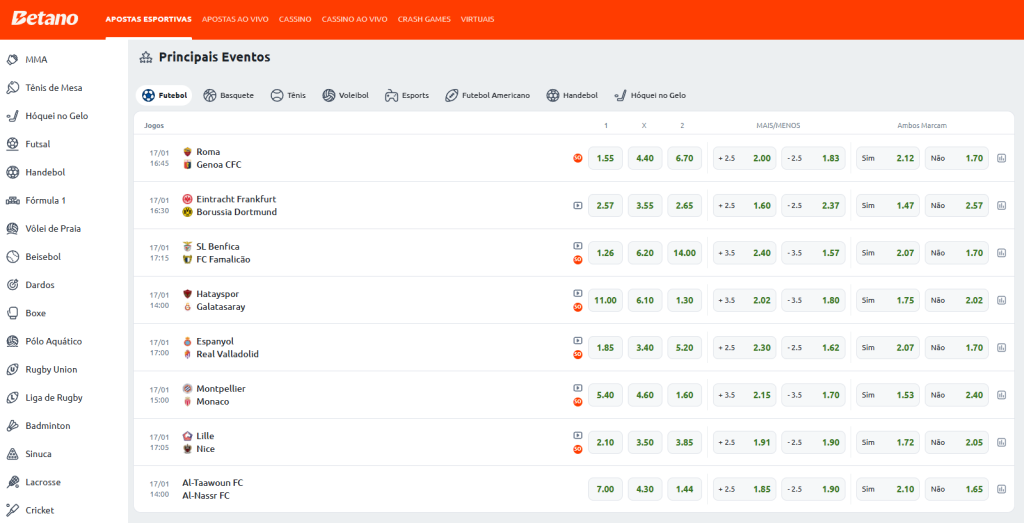The width and height of the screenshot is (1024, 523).
Task: Select +2.5 goals at 1.85 for Al-Taawoun match
Action: [x=744, y=489]
